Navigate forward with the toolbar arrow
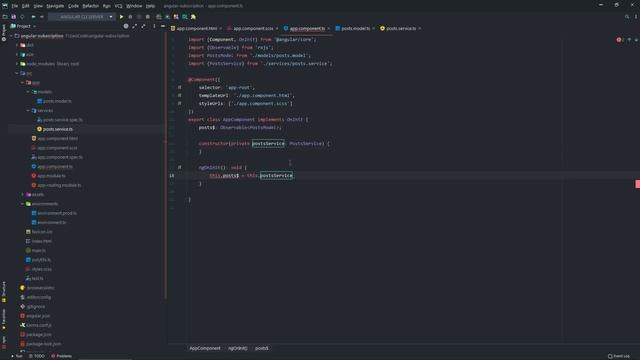 42,17
